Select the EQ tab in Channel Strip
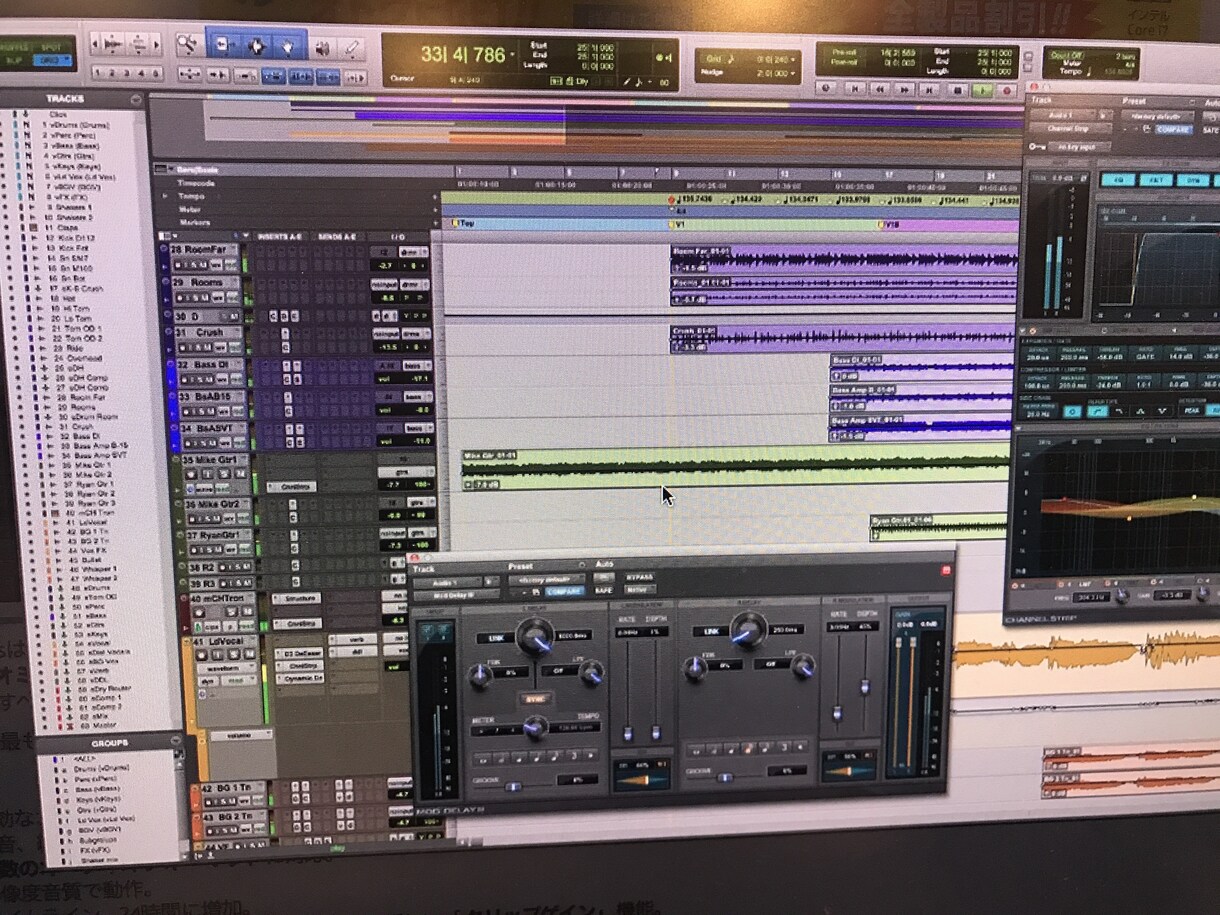This screenshot has height=915, width=1220. pyautogui.click(x=1120, y=180)
